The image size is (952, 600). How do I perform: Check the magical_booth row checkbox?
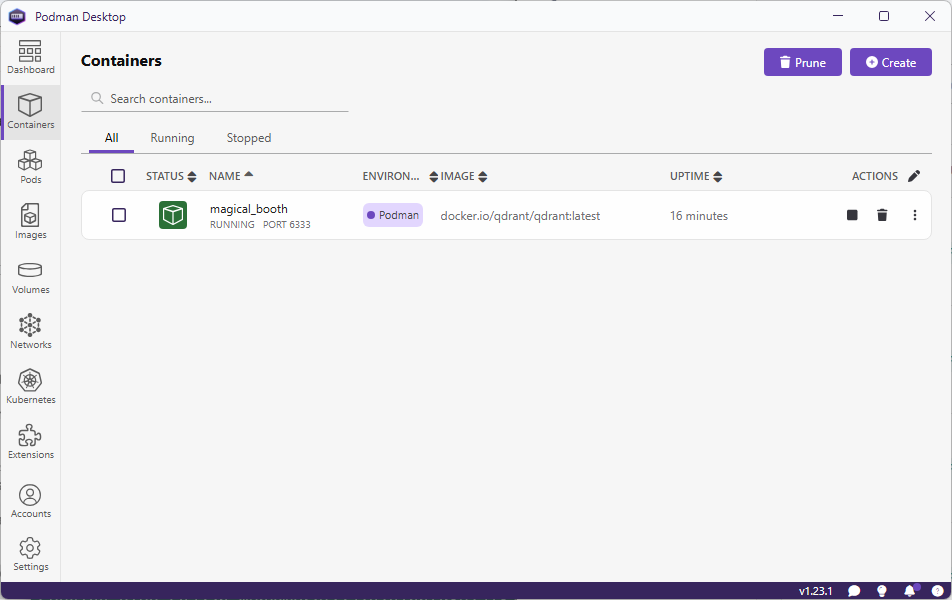pyautogui.click(x=119, y=214)
